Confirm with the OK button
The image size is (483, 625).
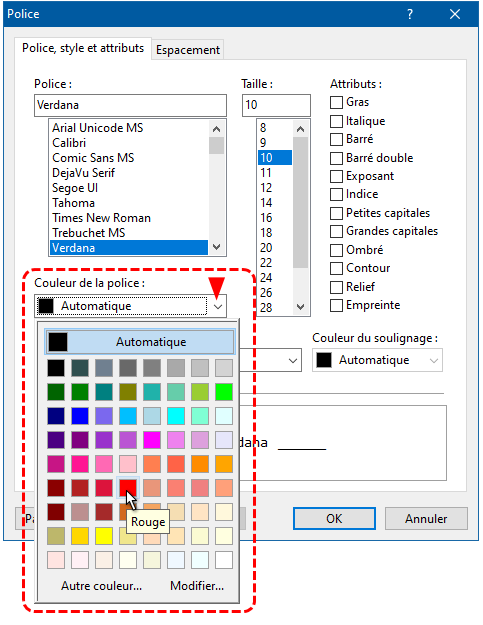click(334, 519)
